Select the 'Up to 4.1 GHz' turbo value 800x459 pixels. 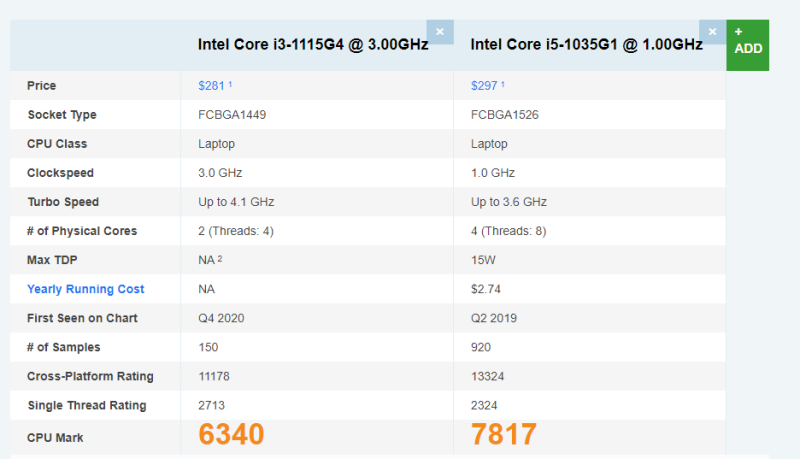[x=236, y=202]
